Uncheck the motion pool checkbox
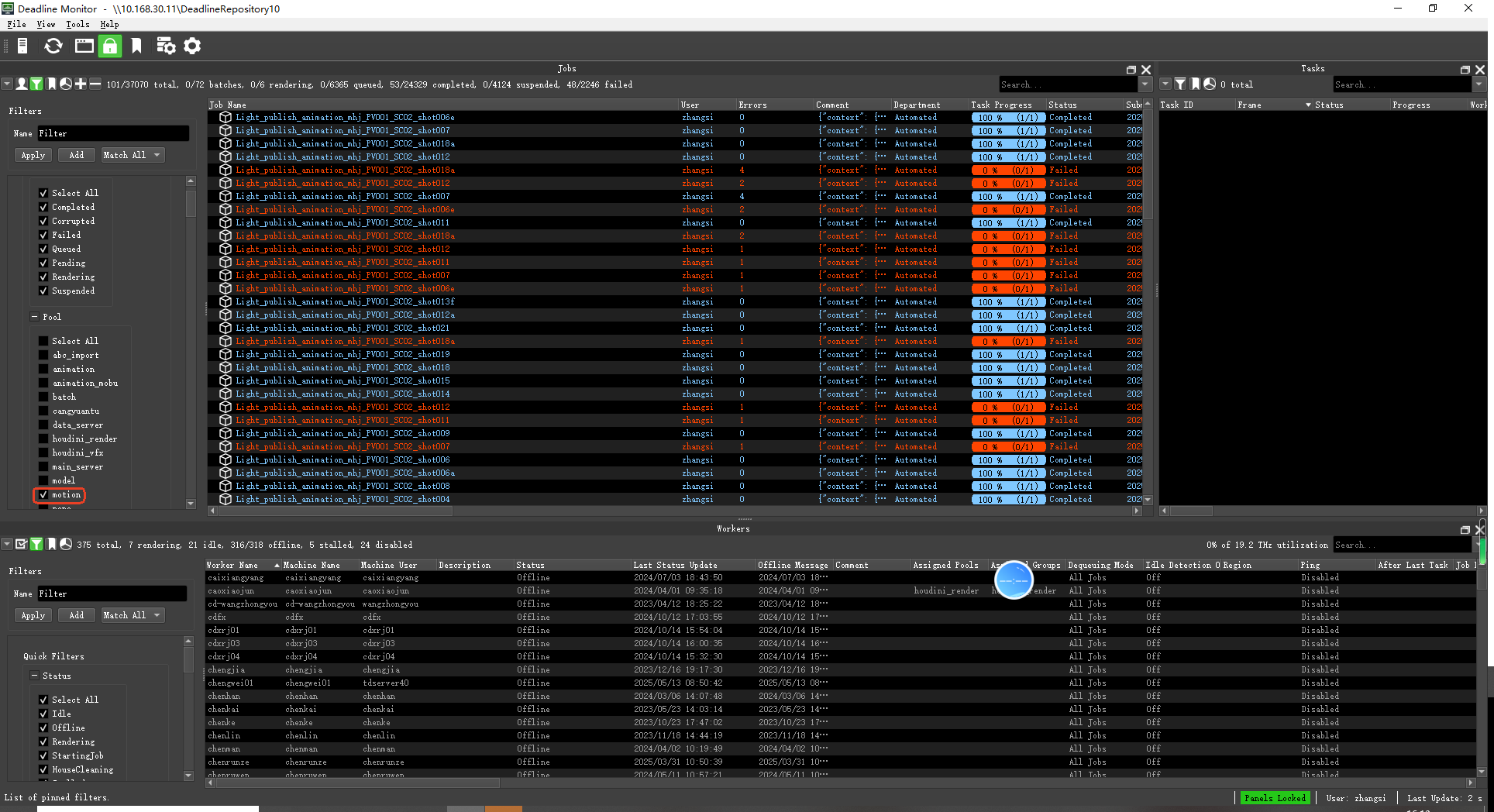1494x812 pixels. 43,495
